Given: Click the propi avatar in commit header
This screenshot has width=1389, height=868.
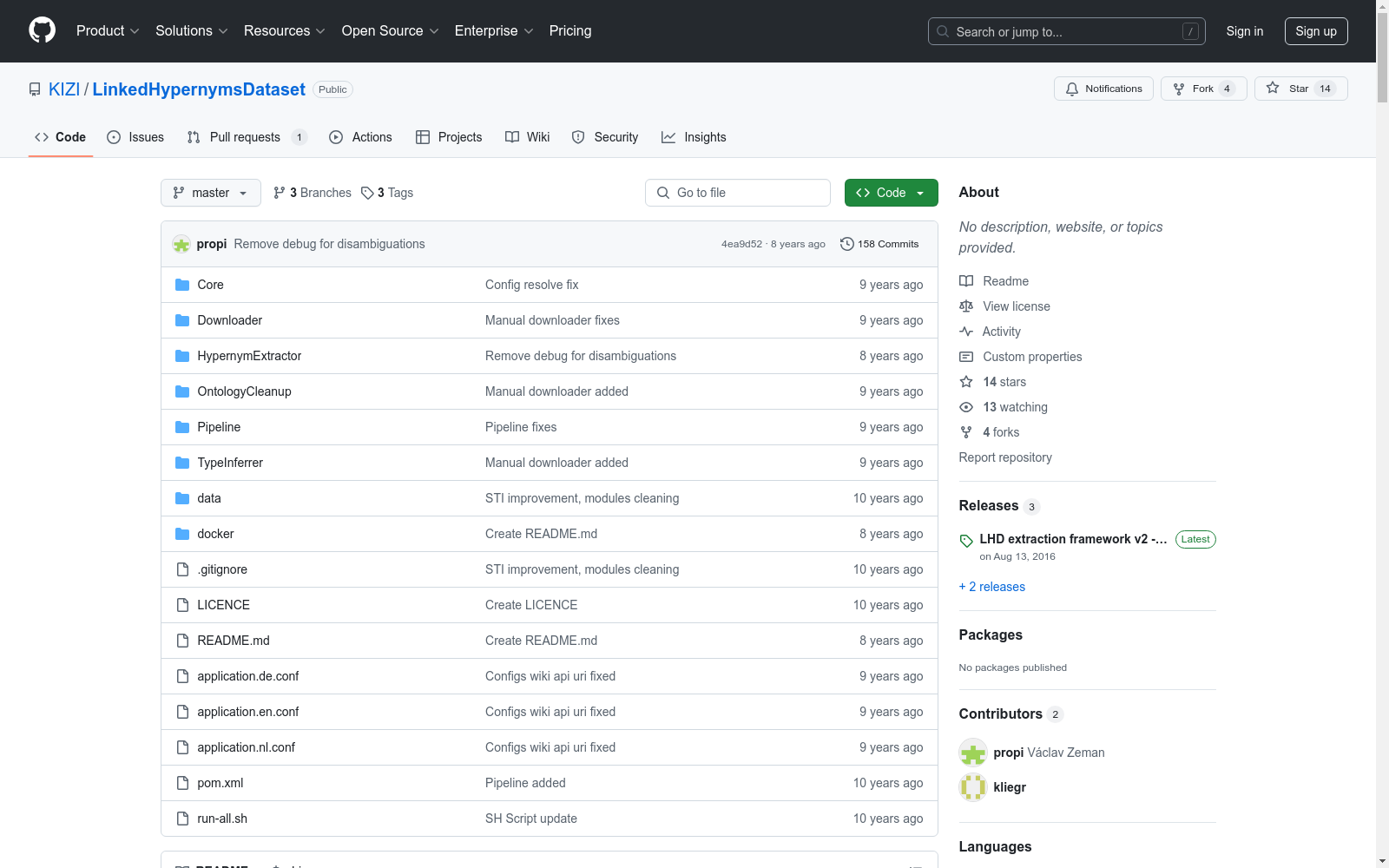Looking at the screenshot, I should point(181,244).
